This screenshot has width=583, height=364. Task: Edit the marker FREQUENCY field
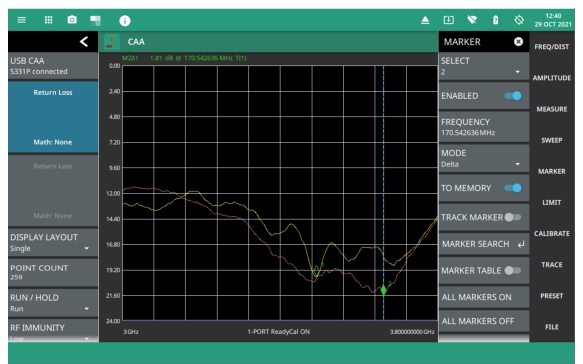(484, 127)
